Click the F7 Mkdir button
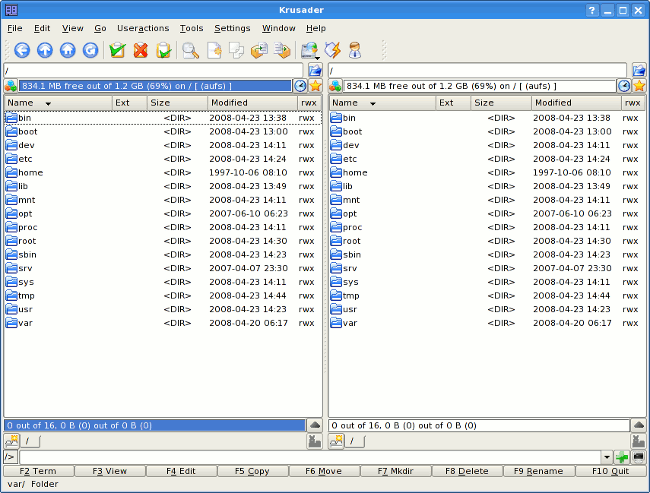This screenshot has width=650, height=493. pos(395,471)
